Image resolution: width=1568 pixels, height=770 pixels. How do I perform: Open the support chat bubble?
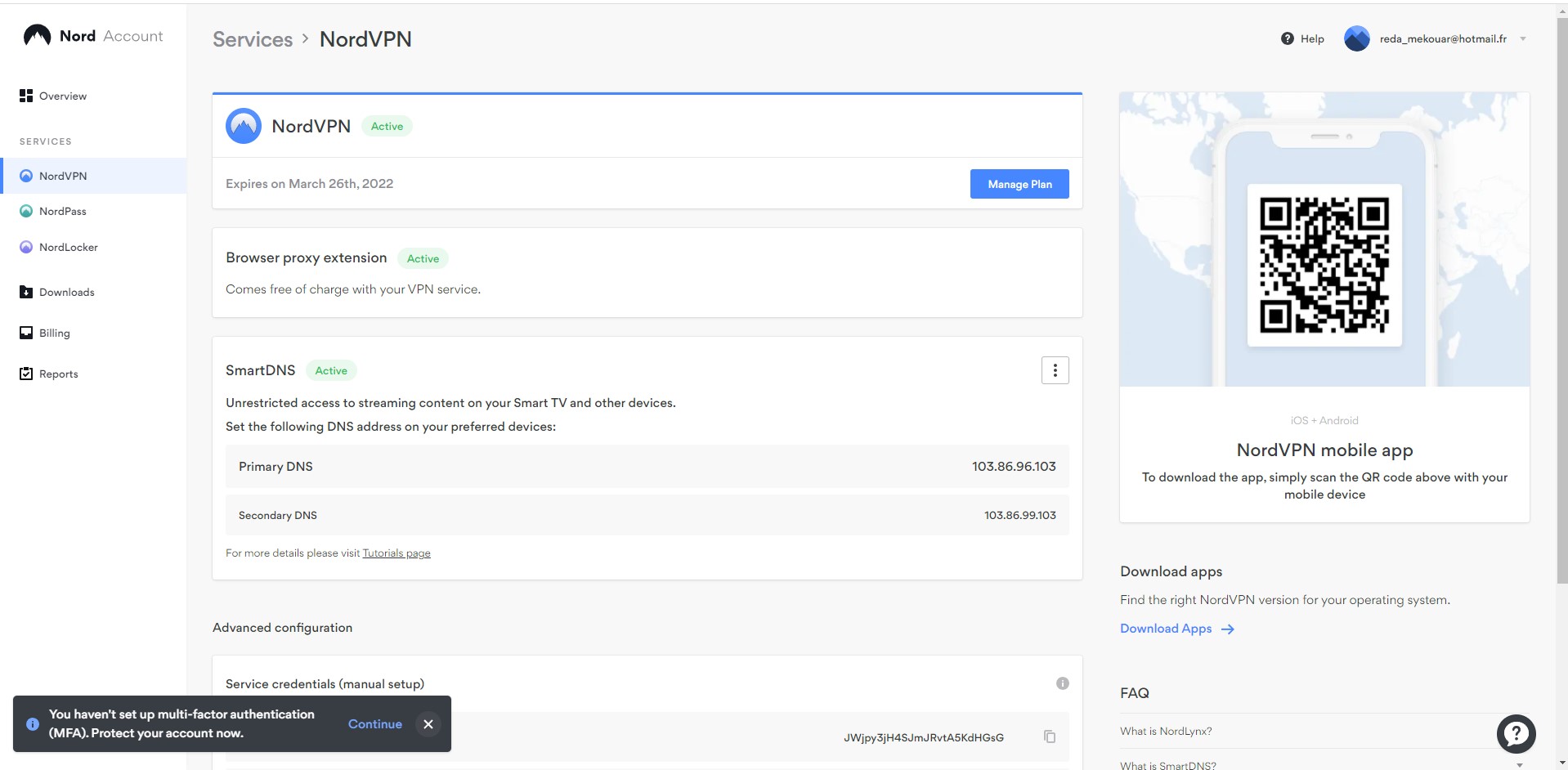tap(1516, 733)
